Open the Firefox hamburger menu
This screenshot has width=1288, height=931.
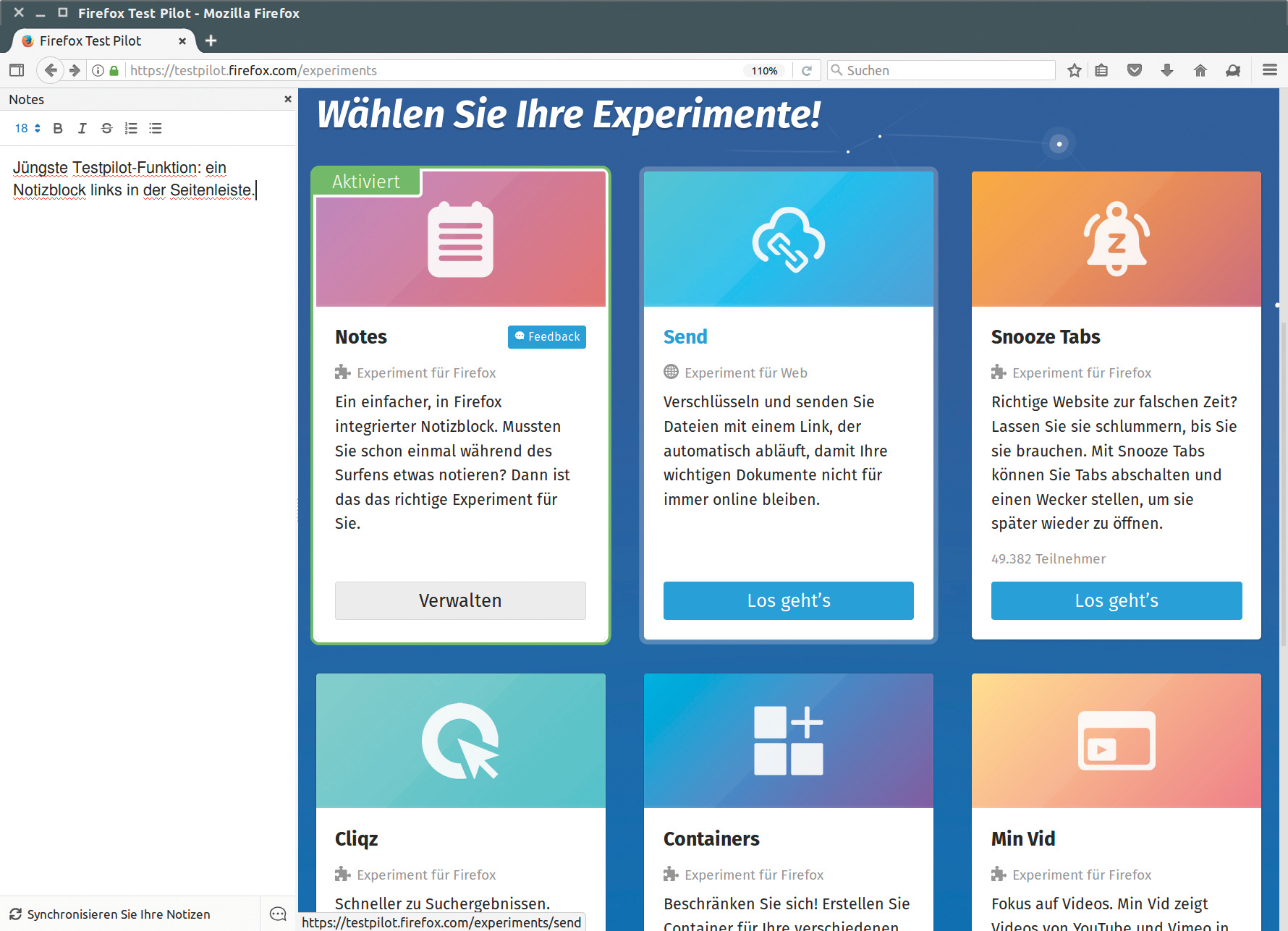click(1270, 70)
